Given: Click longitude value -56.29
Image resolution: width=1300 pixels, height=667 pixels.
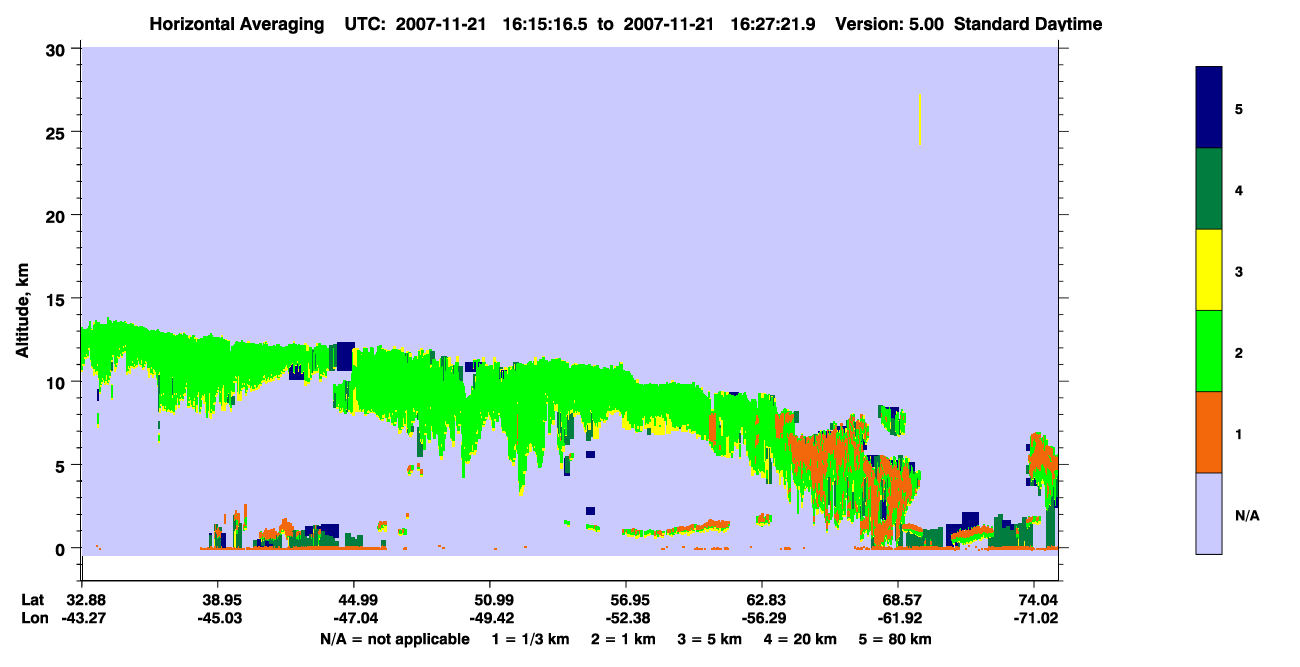Looking at the screenshot, I should 762,619.
